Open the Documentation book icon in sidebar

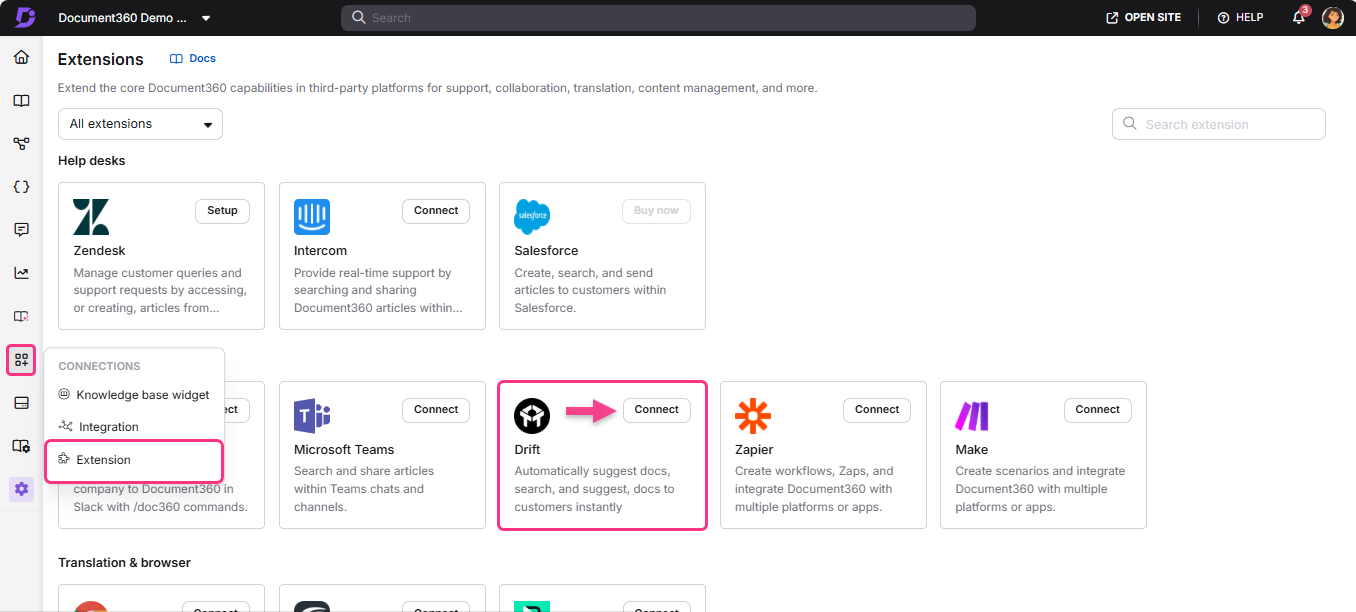click(21, 100)
